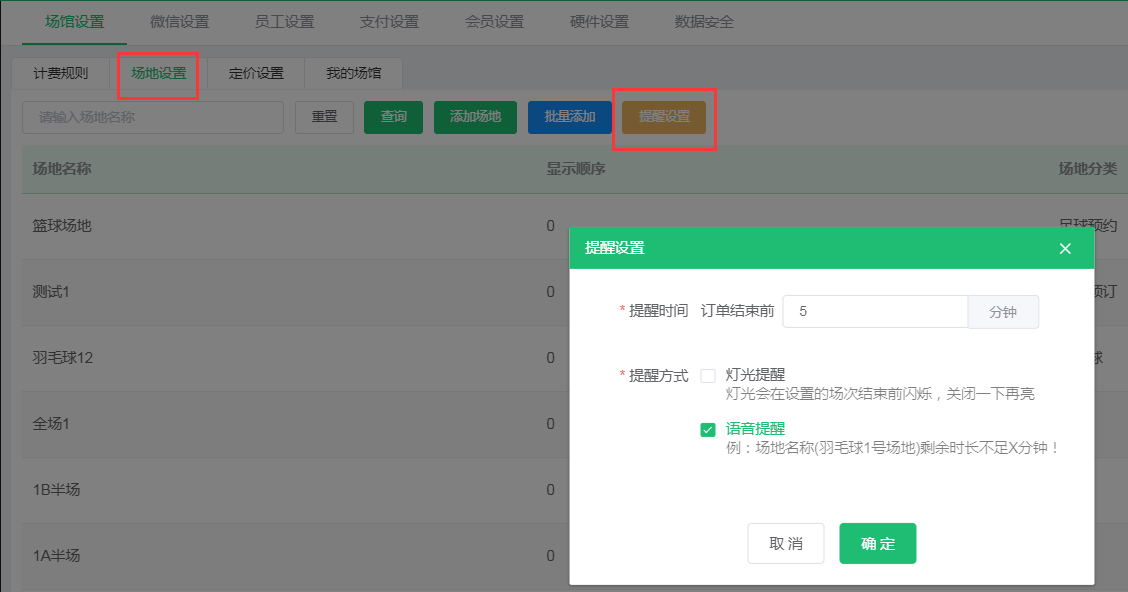The image size is (1128, 592).
Task: Open the 场馆设置 top tab
Action: [x=75, y=22]
